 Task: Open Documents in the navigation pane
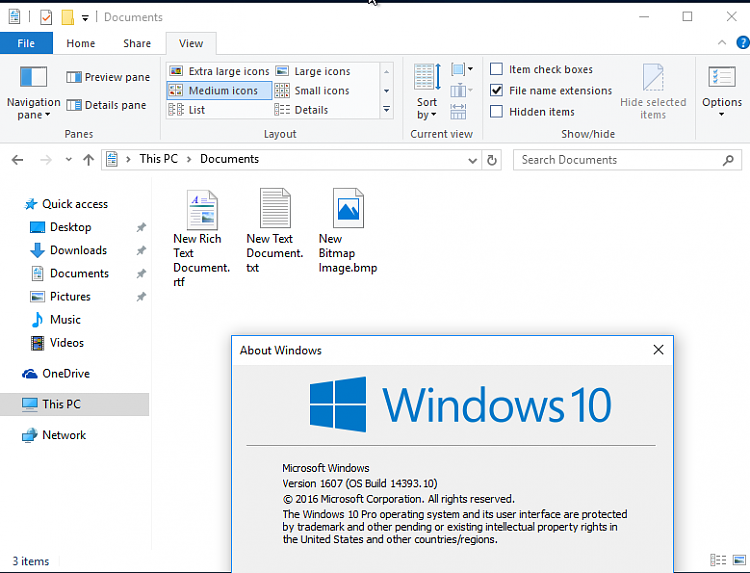70,274
